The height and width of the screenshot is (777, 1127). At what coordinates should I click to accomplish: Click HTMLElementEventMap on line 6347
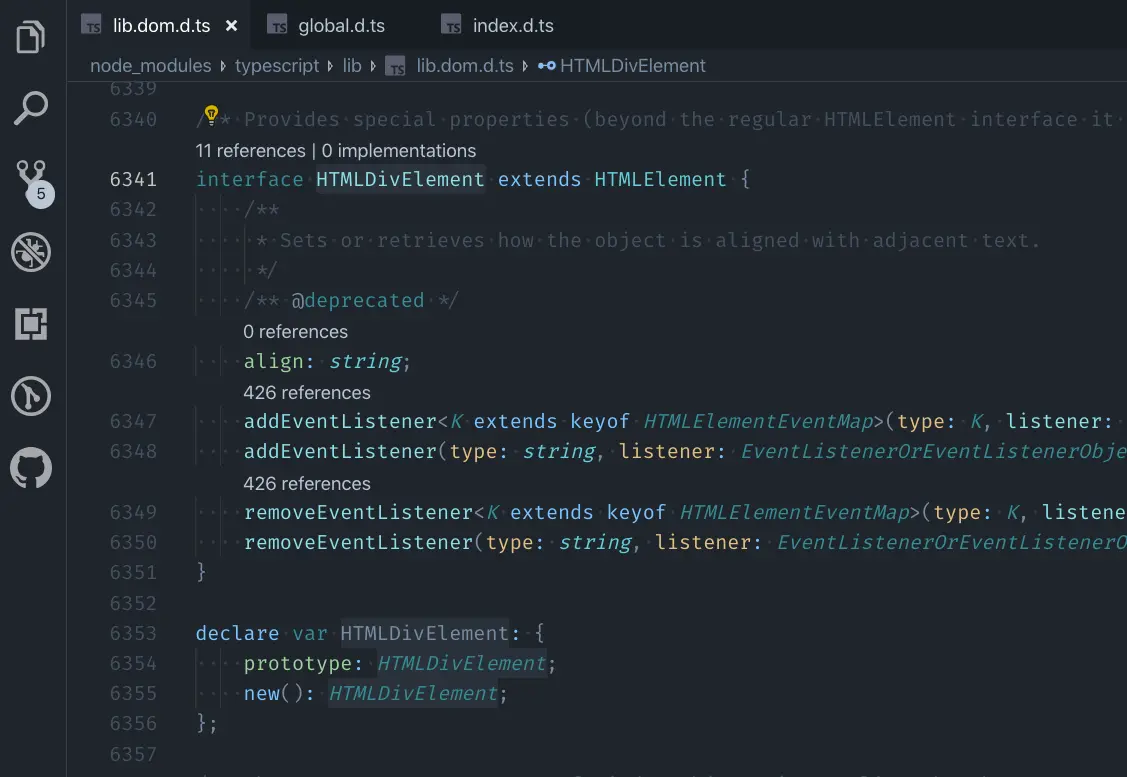(758, 421)
